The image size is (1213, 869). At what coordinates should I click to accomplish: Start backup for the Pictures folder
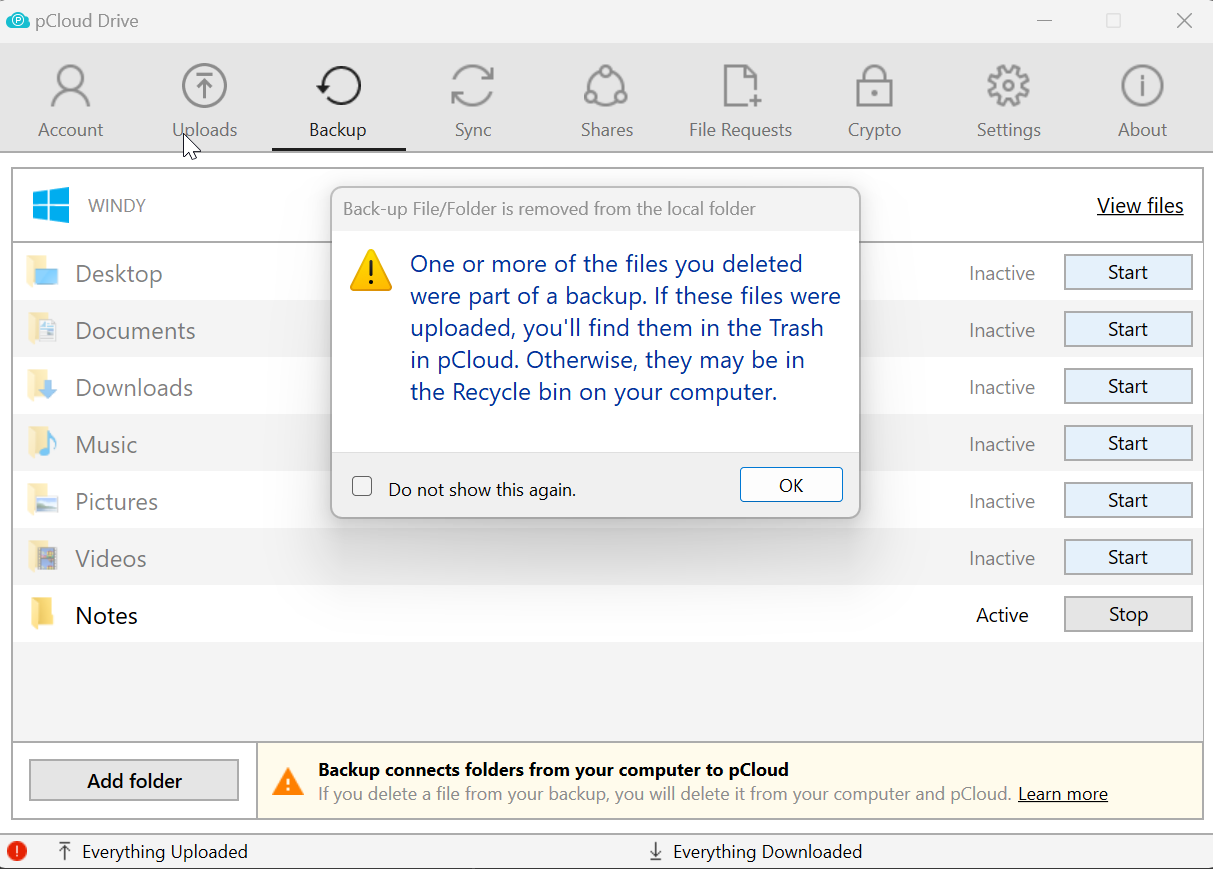[x=1127, y=500]
